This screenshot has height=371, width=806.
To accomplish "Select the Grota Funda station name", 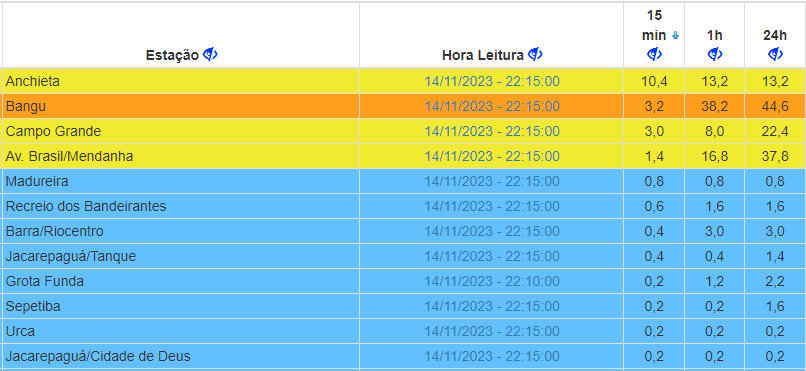I will (x=45, y=282).
